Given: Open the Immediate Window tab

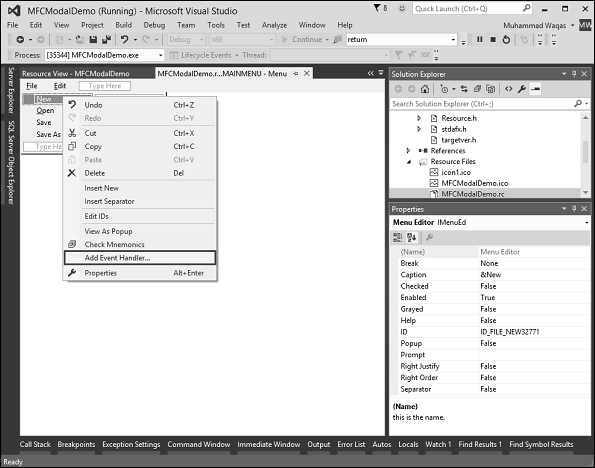Looking at the screenshot, I should pyautogui.click(x=269, y=444).
